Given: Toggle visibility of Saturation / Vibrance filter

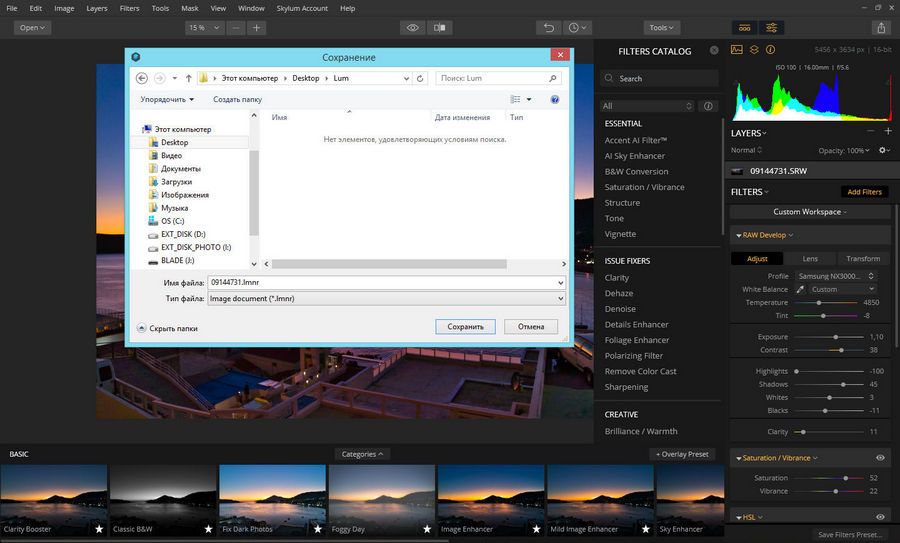Looking at the screenshot, I should [x=880, y=458].
